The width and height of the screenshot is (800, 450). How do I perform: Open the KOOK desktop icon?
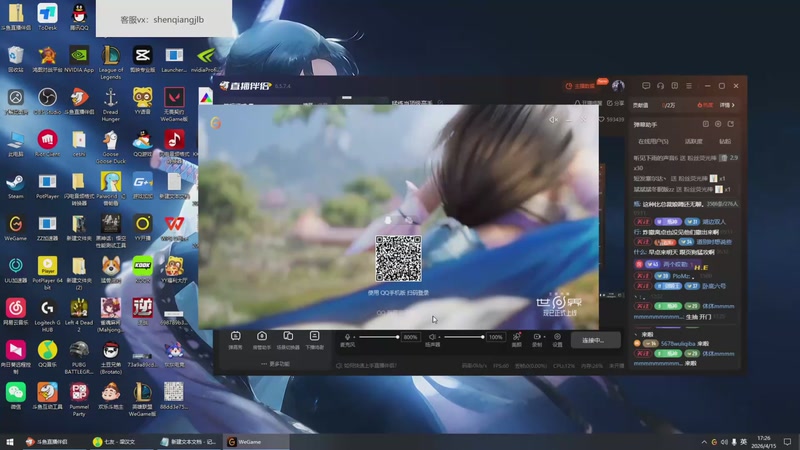point(142,269)
